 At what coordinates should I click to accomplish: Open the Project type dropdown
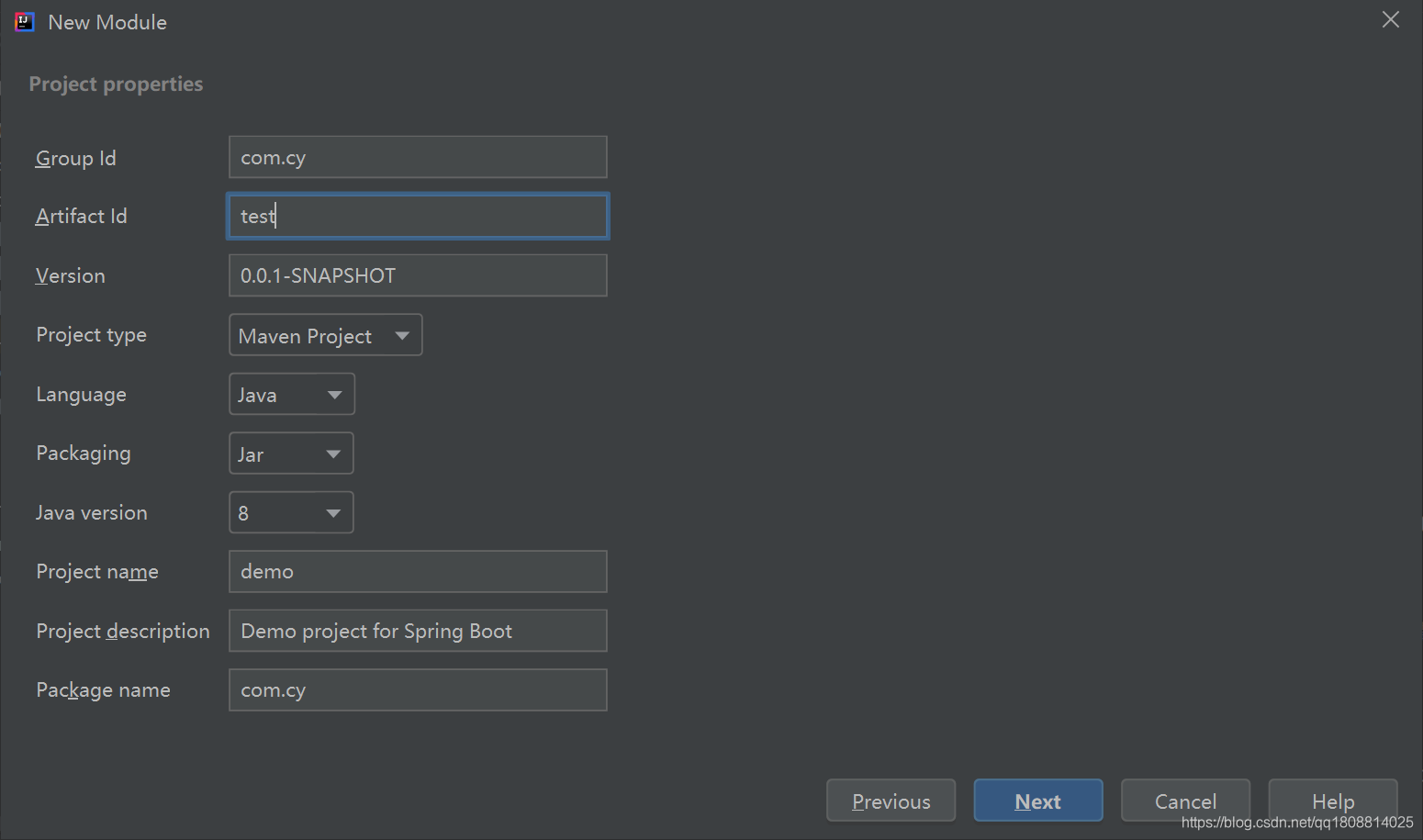pos(325,335)
